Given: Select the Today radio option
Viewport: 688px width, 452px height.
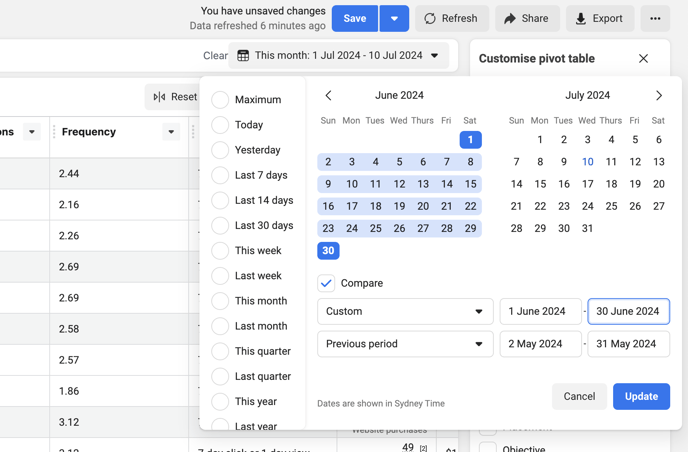Looking at the screenshot, I should pos(220,125).
